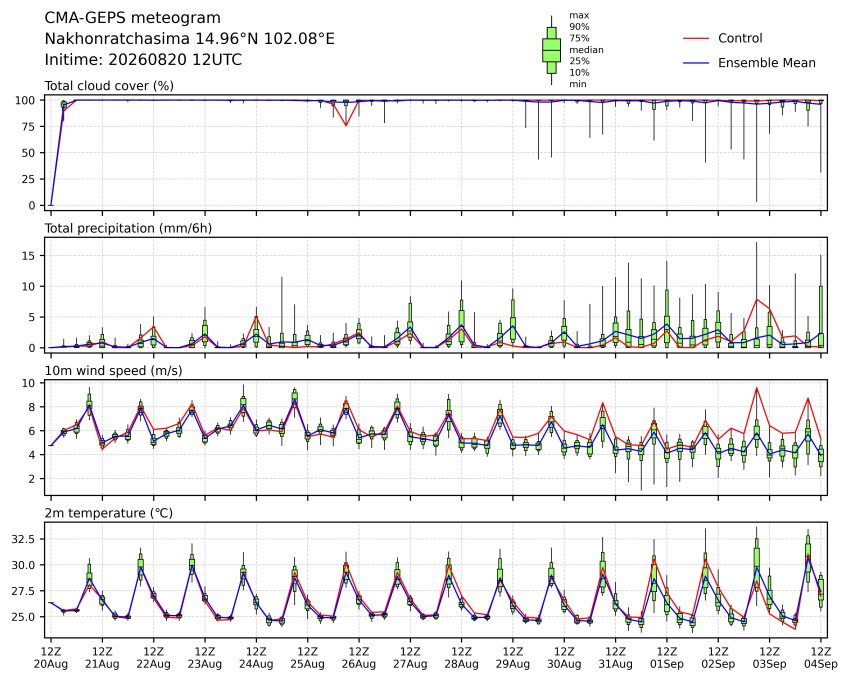Click the control precipitation peak near 03Sep
The height and width of the screenshot is (681, 849).
click(x=757, y=299)
